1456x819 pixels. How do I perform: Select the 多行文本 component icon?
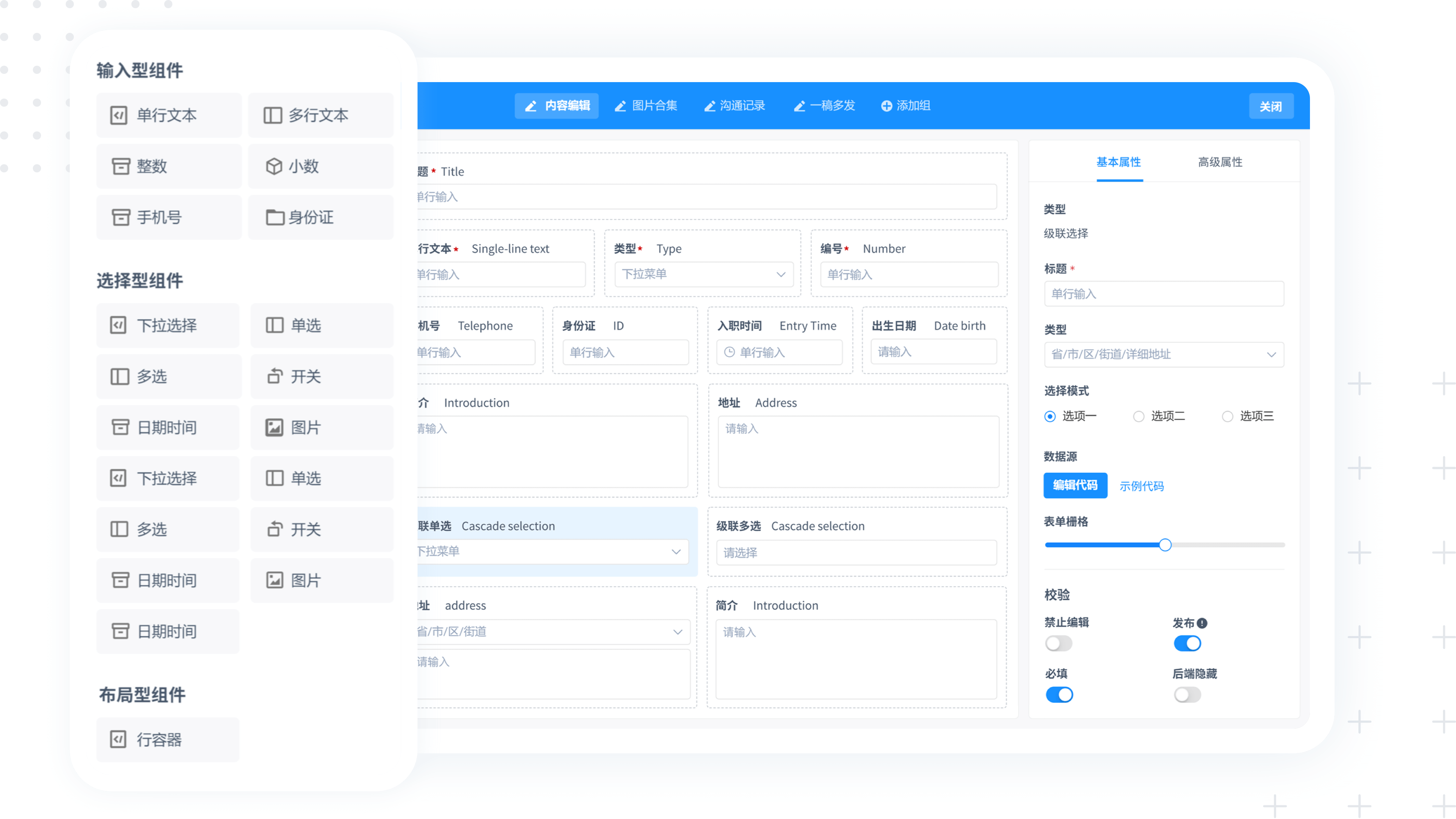[x=273, y=115]
